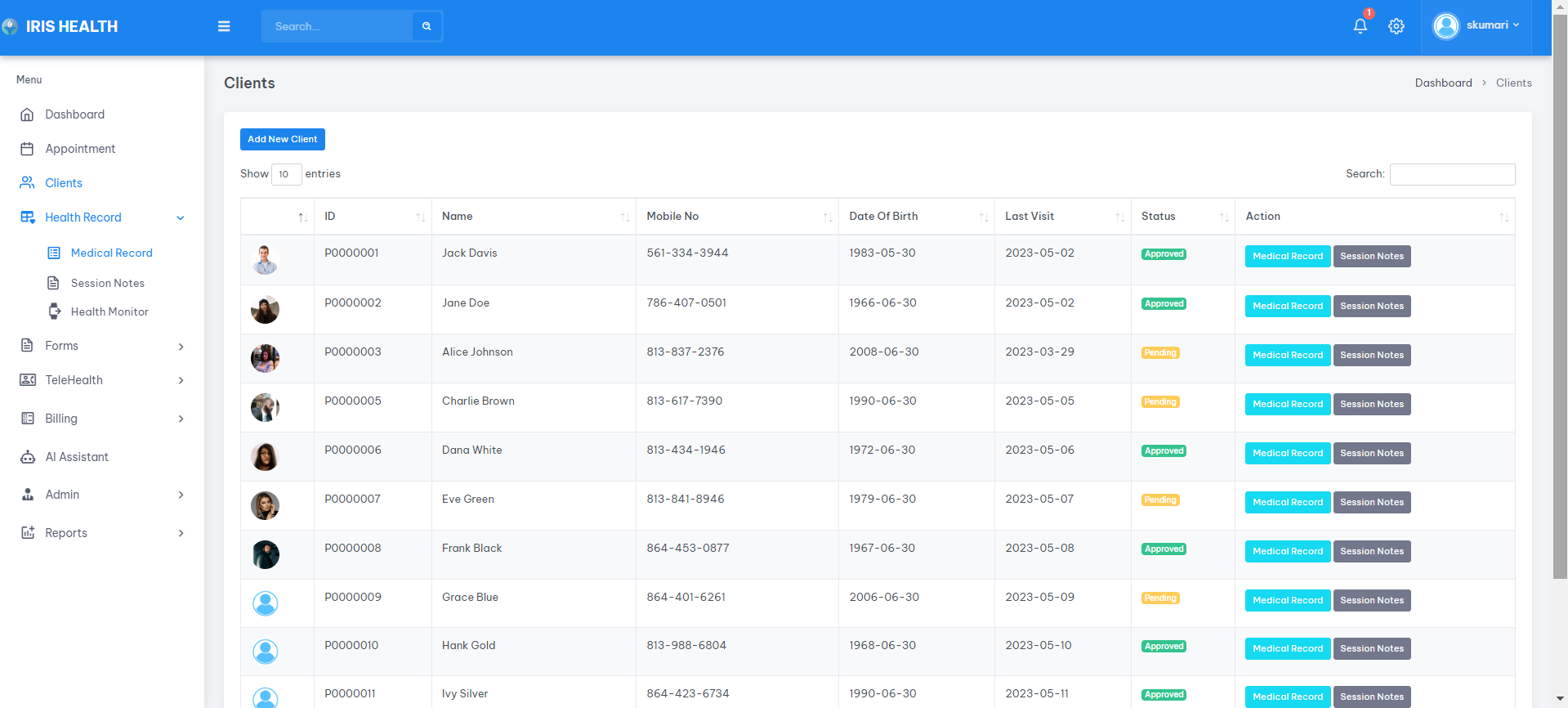Open Health Monitor submenu item
Viewport: 1568px width, 708px height.
[109, 311]
